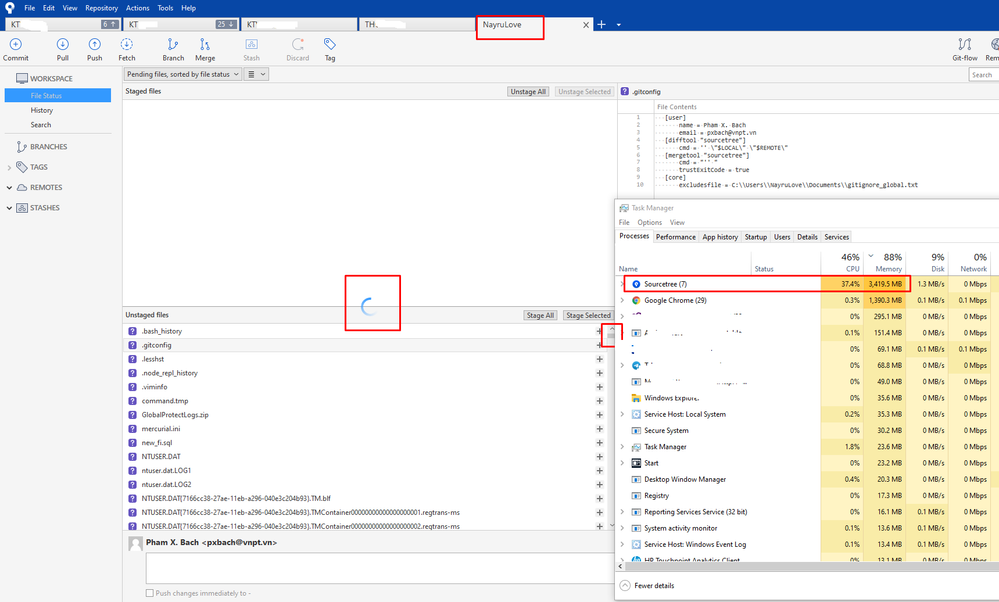Click unknown-status icon beside .viminfo

coord(133,387)
